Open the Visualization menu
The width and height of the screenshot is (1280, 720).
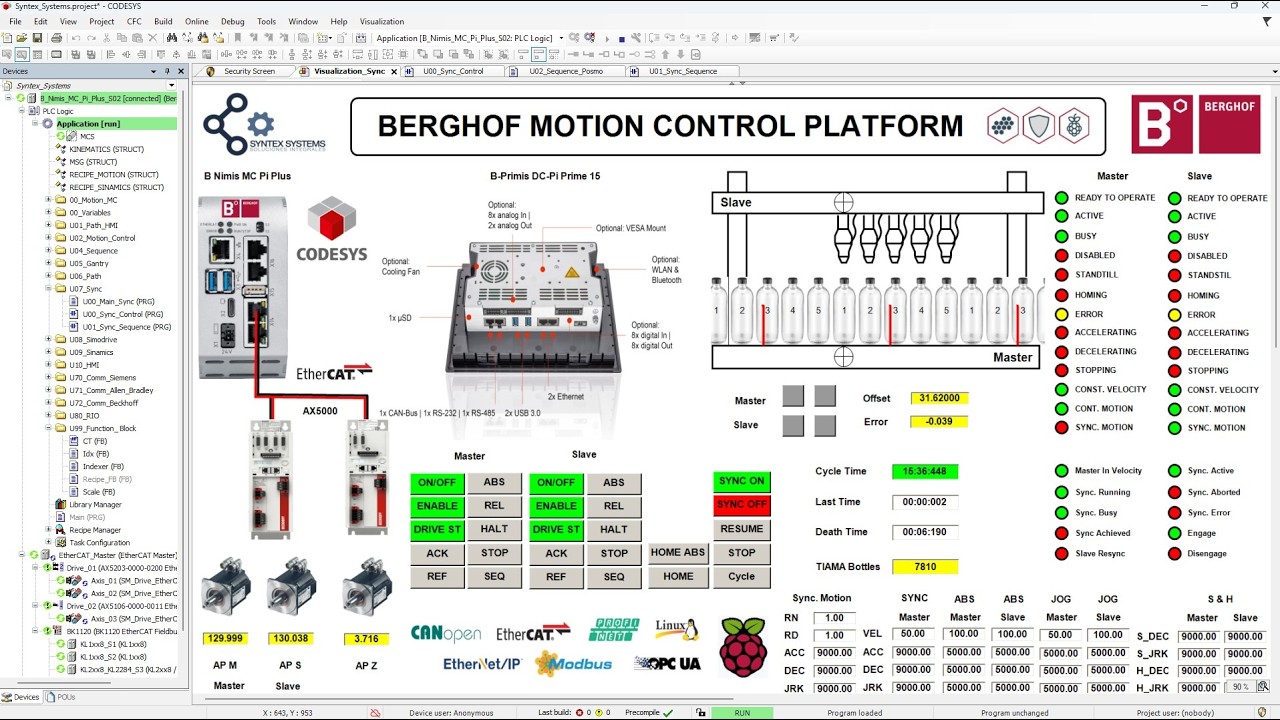(x=382, y=21)
